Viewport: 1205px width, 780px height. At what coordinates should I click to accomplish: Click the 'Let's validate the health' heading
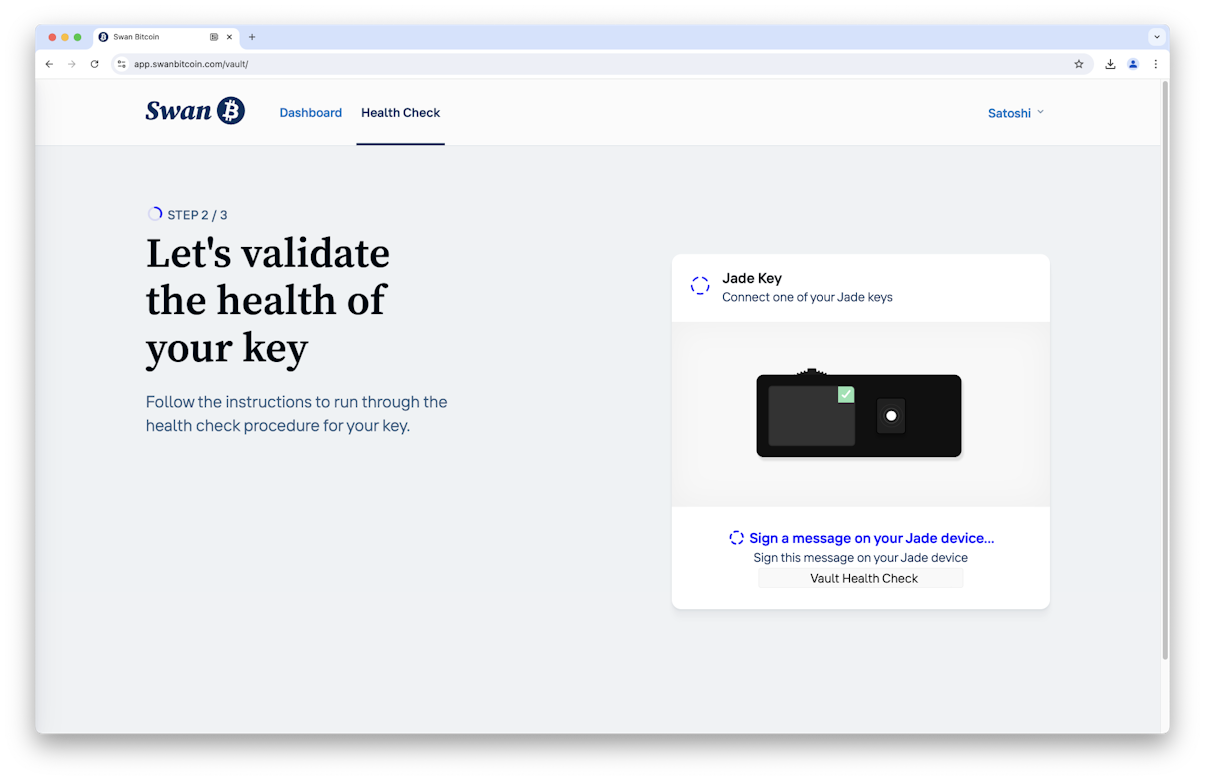point(268,300)
